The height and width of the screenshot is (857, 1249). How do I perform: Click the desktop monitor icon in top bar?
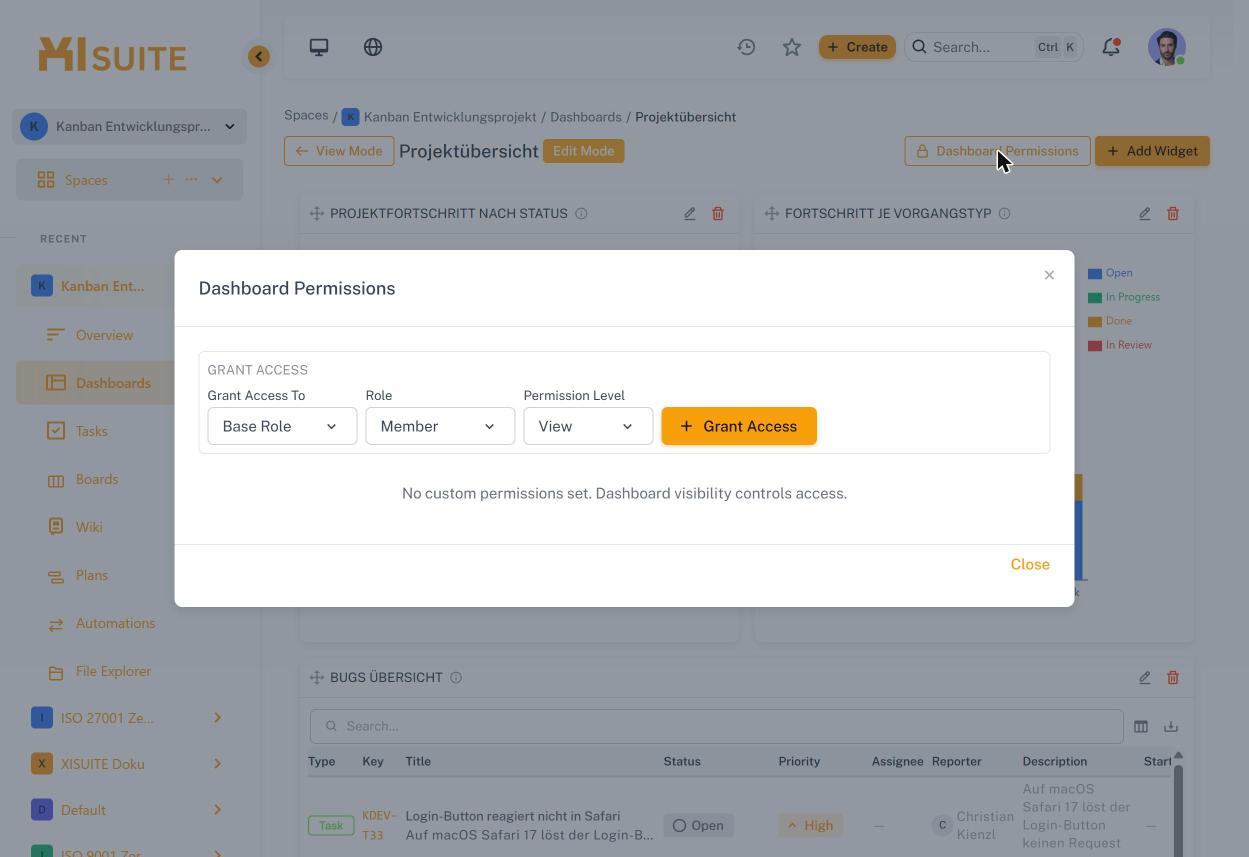coord(319,47)
